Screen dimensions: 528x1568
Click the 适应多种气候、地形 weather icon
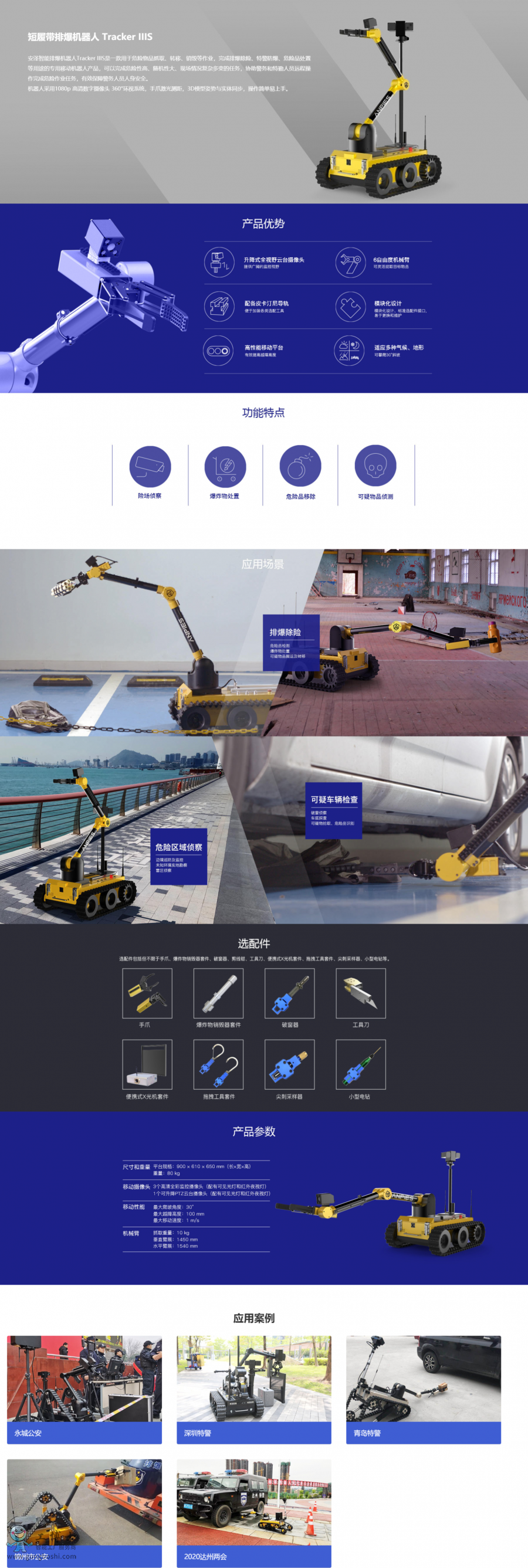coord(350,351)
